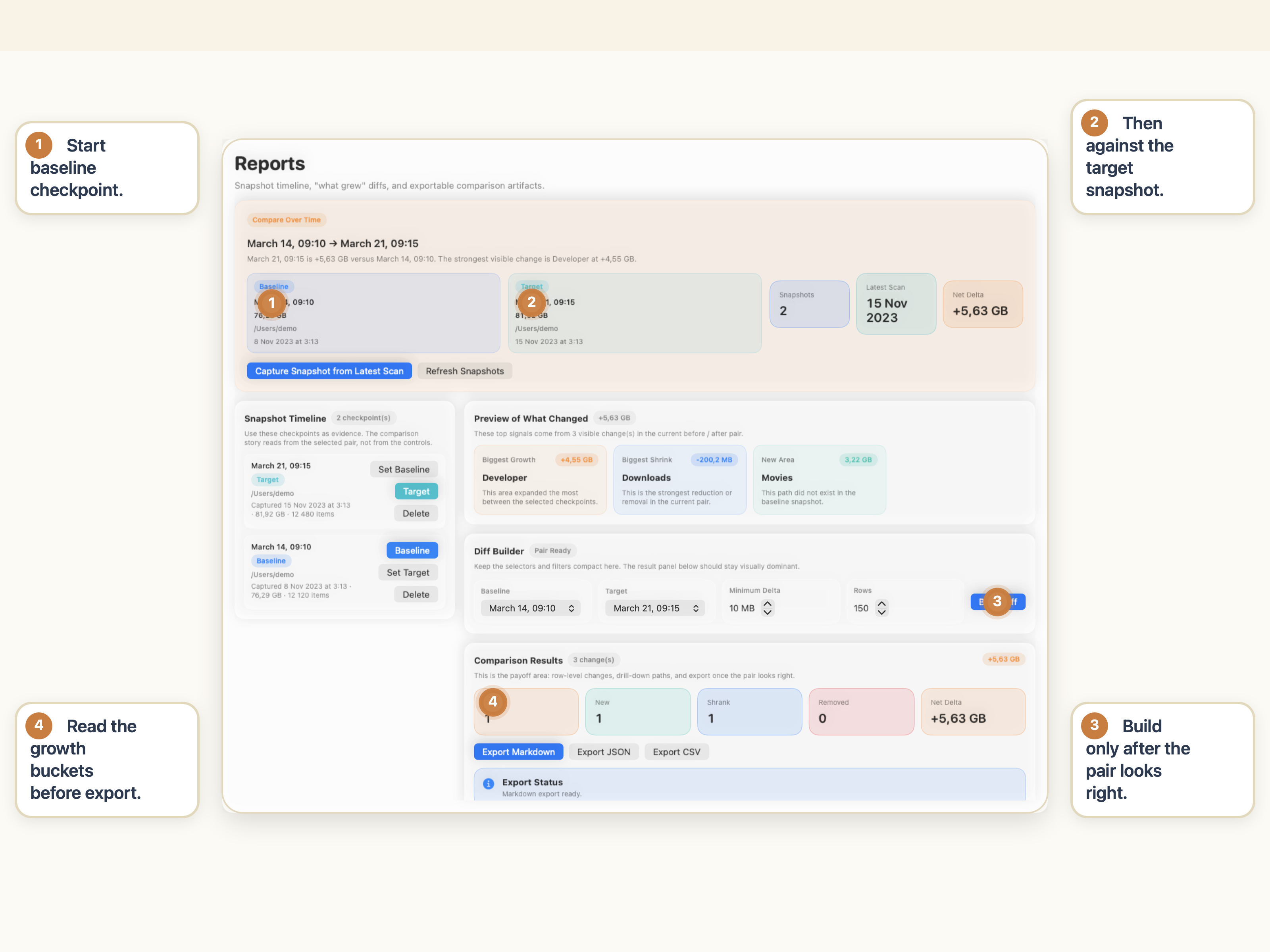Screen dimensions: 1270x952
Task: Open the Target date selector showing March 21, 09:15
Action: (x=654, y=608)
